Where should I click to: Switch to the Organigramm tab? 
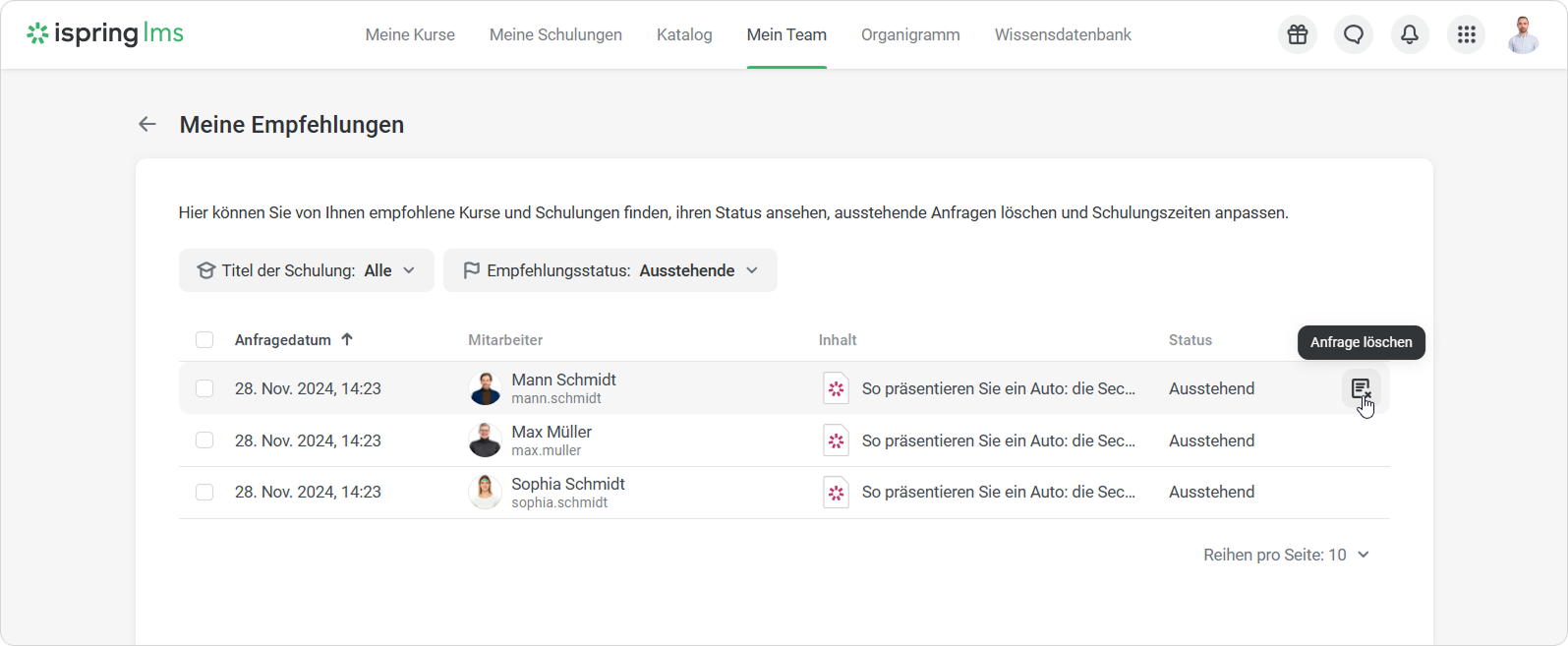pyautogui.click(x=910, y=34)
